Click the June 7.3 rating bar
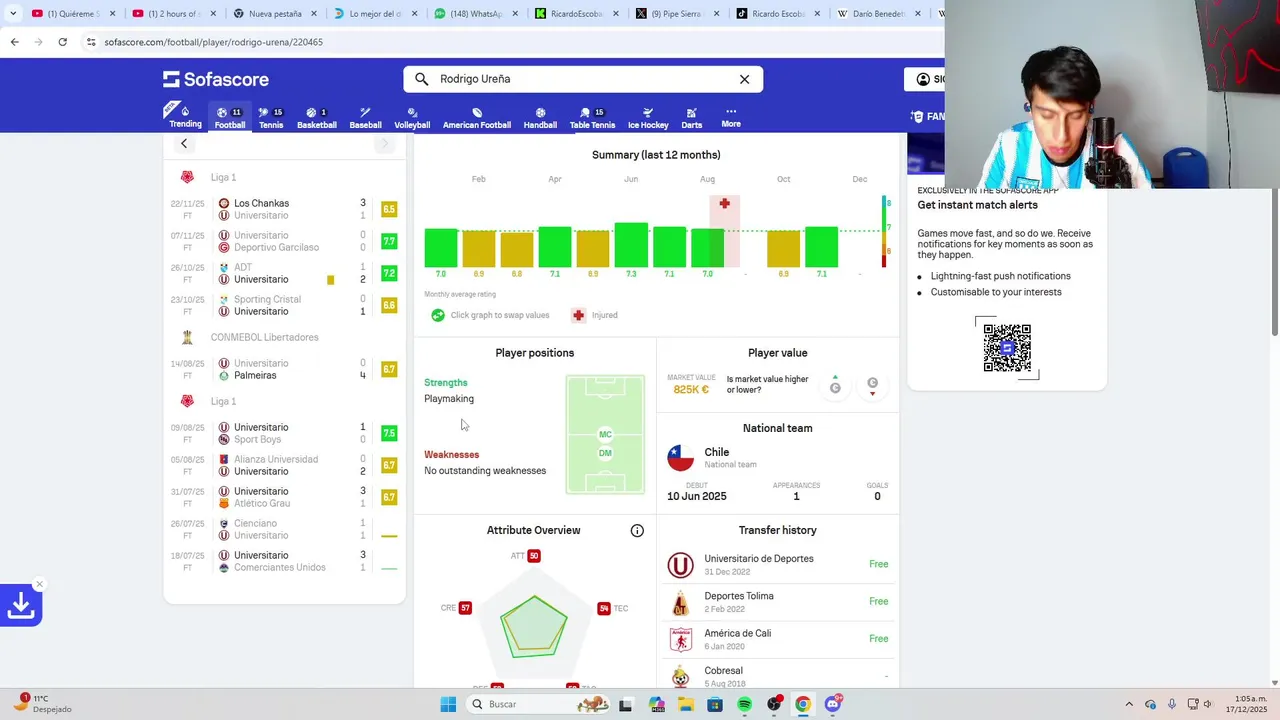 pyautogui.click(x=631, y=245)
